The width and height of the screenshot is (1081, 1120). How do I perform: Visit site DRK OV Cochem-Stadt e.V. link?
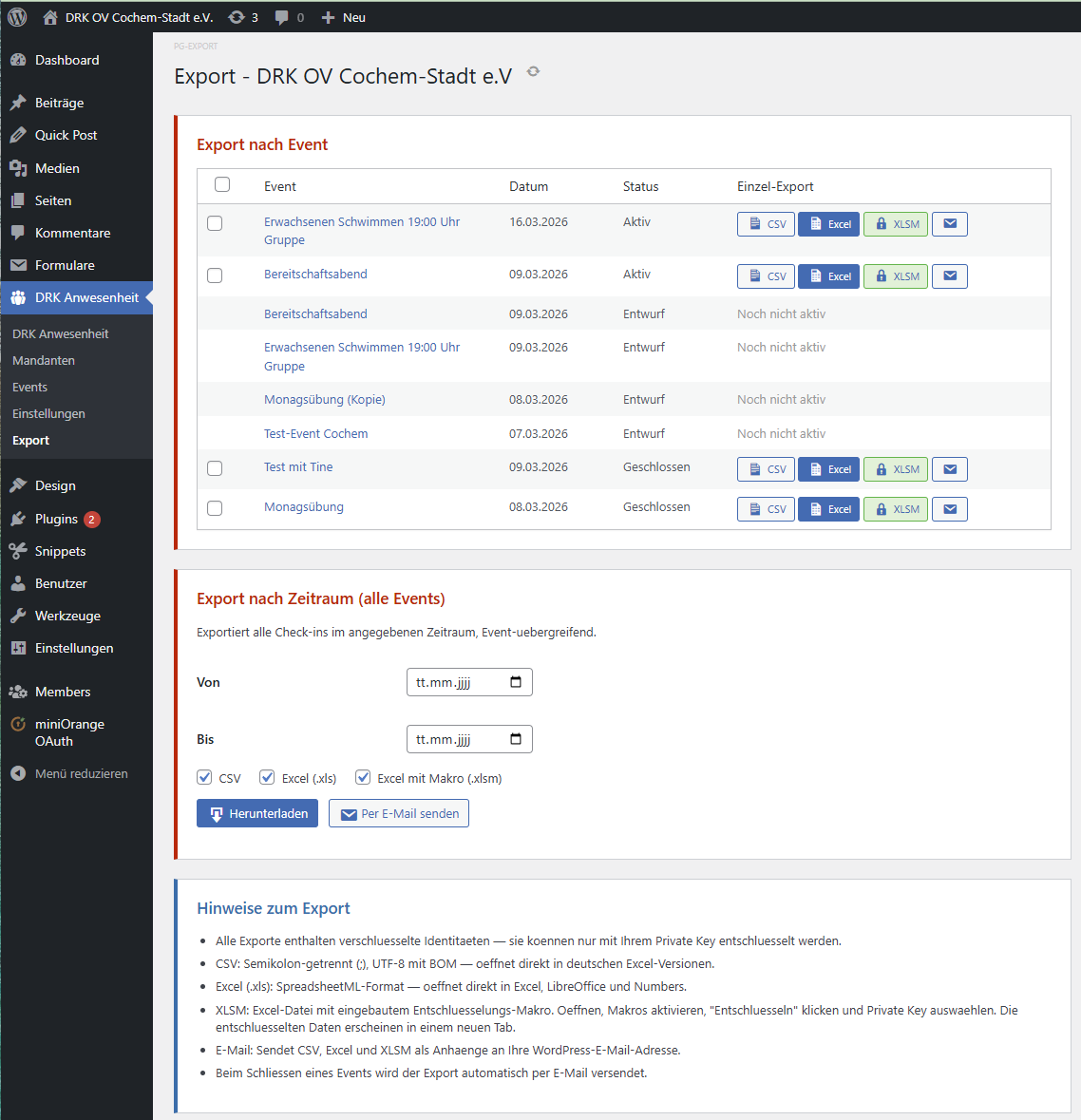point(128,17)
